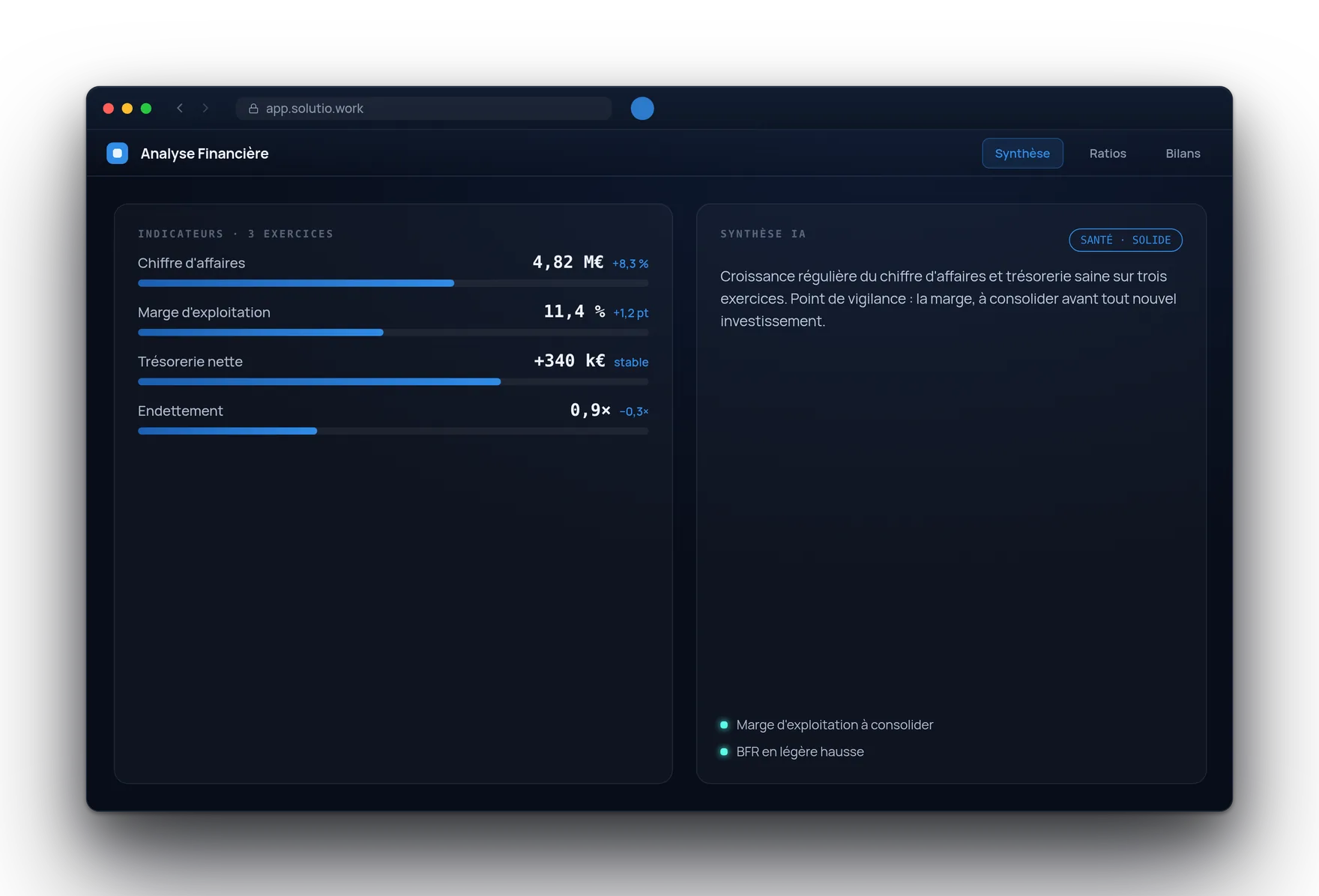
Task: Click the lock icon in the address bar
Action: 253,109
